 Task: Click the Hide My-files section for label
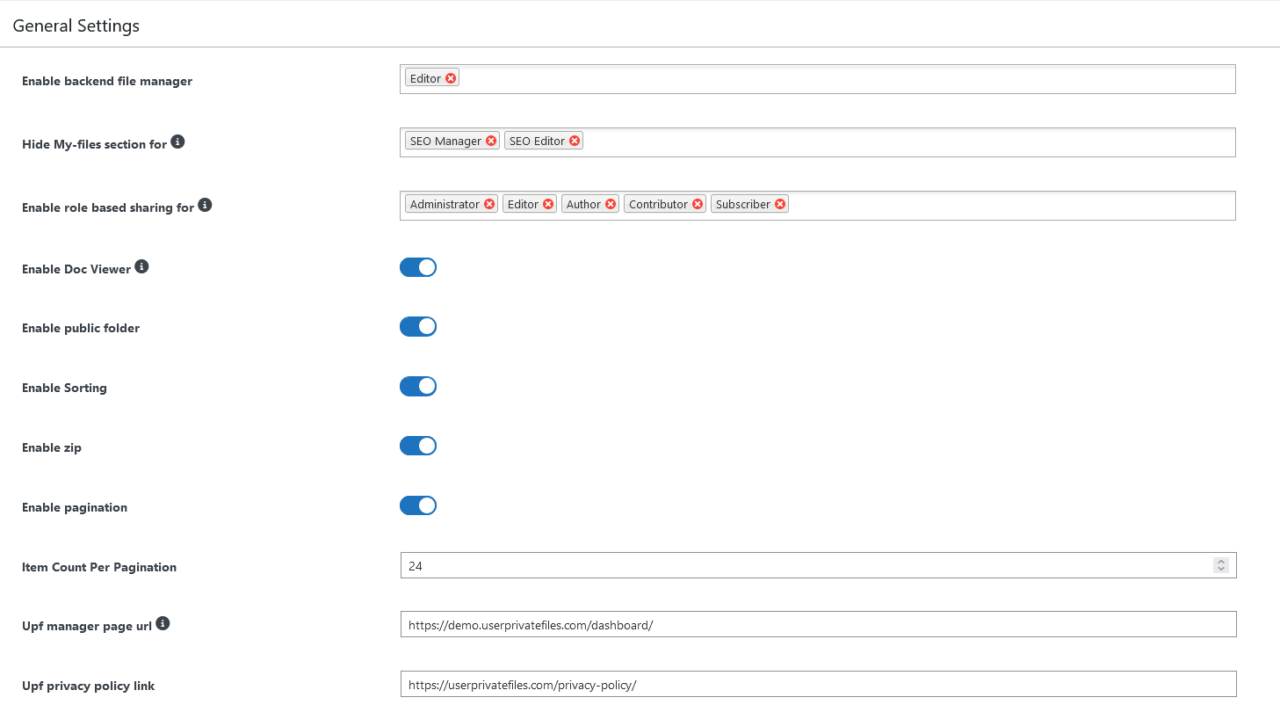94,144
